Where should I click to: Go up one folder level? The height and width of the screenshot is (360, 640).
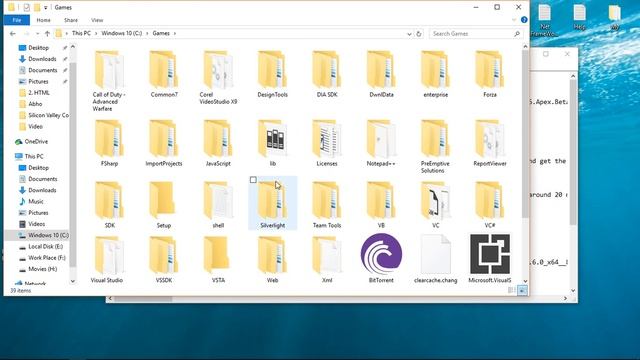[47, 33]
